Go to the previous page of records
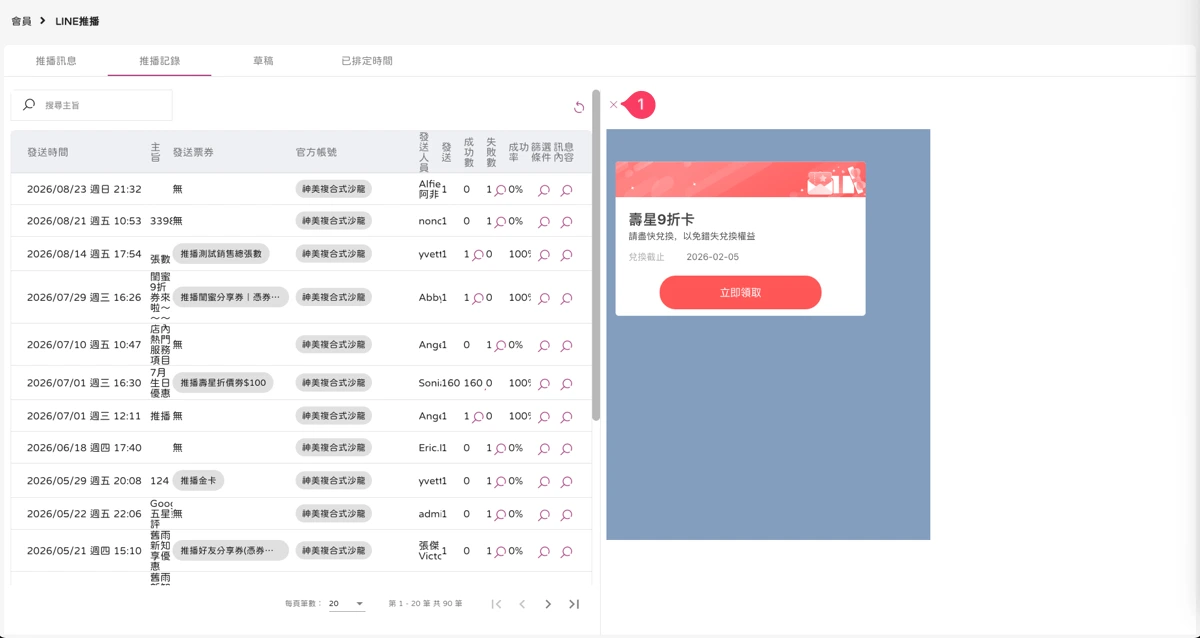Screen dimensions: 1200x638 [522, 604]
